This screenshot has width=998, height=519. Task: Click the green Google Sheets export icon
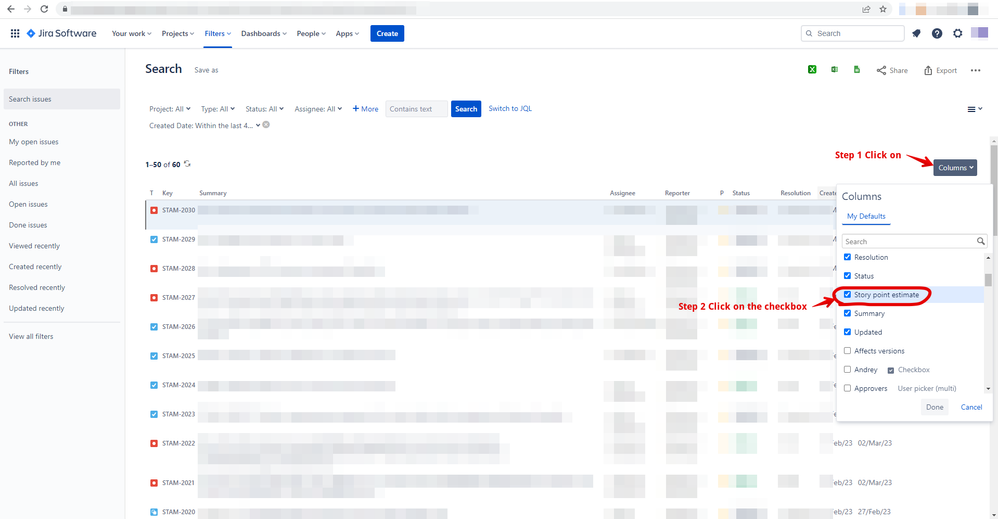point(857,69)
